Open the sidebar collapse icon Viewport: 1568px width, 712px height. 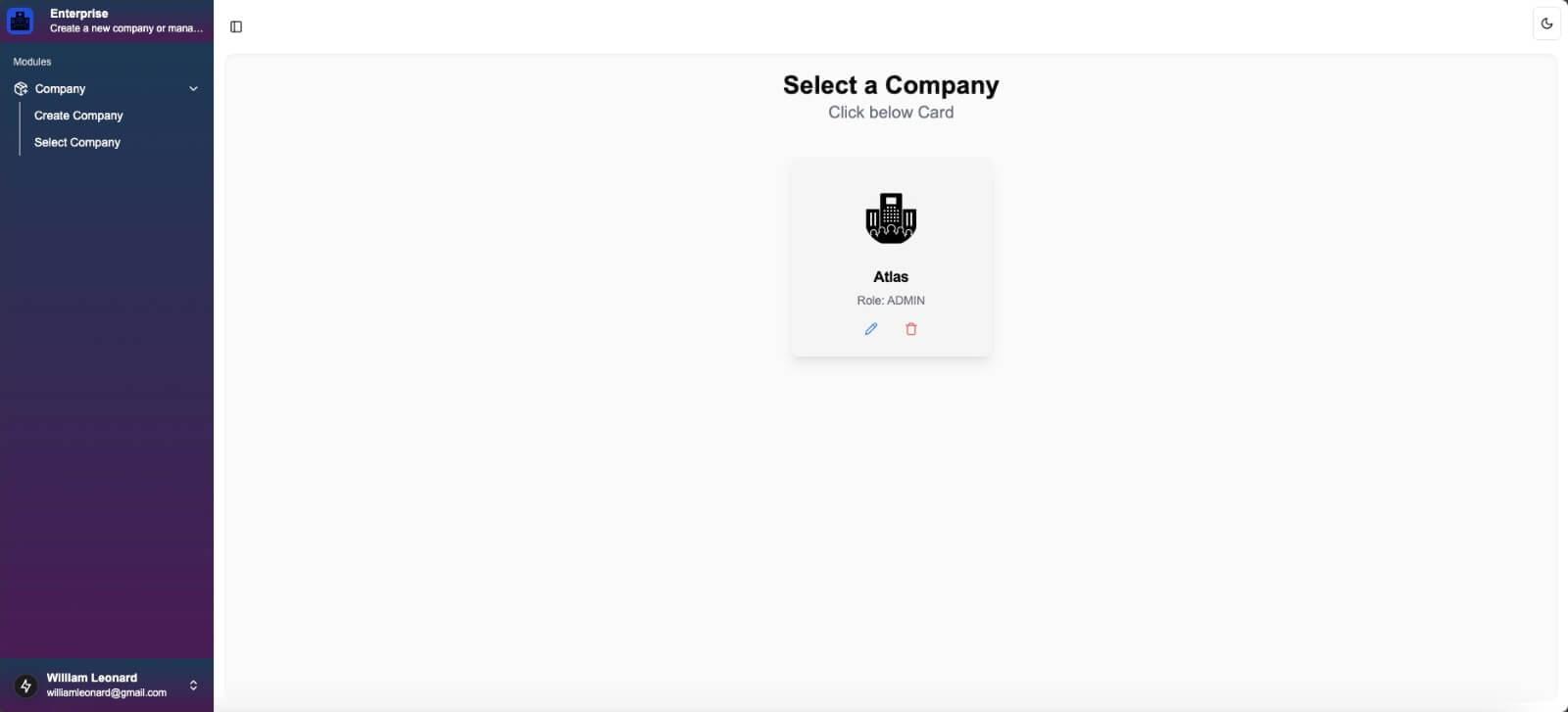click(x=236, y=26)
